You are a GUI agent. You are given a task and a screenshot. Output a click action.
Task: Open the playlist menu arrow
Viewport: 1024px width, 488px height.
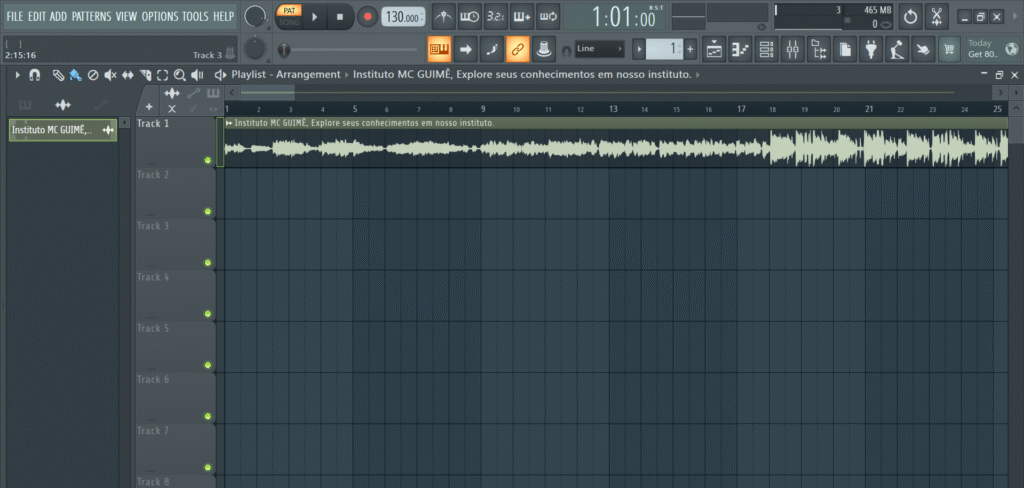(18, 75)
